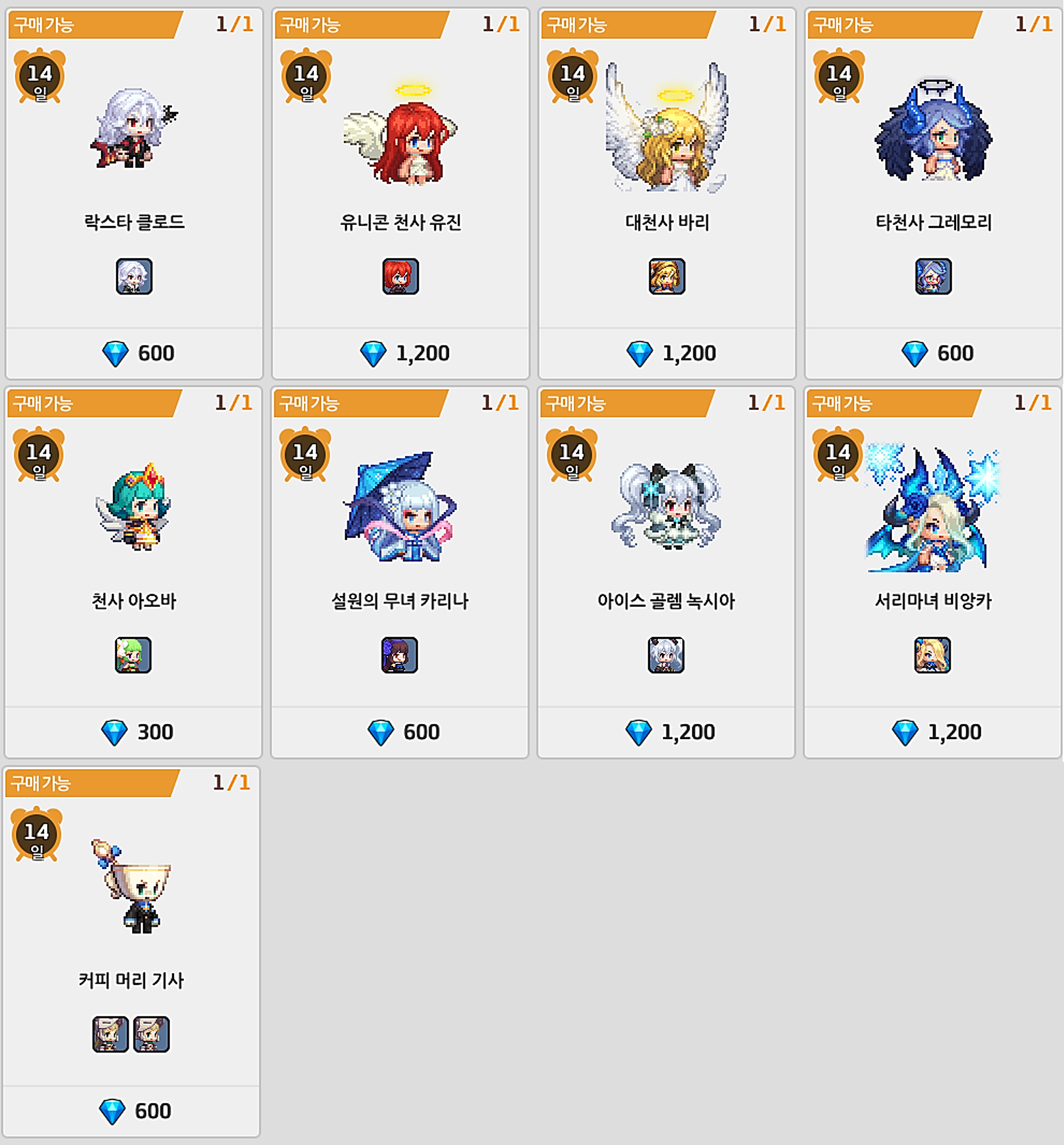The image size is (1064, 1145).
Task: Select the 대천사 바리 winged costume sprite
Action: (x=666, y=128)
